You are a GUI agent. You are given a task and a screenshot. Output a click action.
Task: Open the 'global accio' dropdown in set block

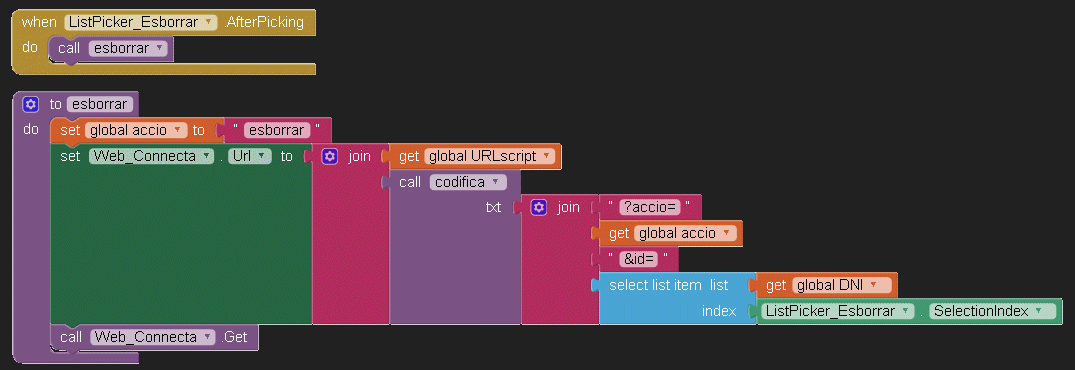click(x=136, y=130)
